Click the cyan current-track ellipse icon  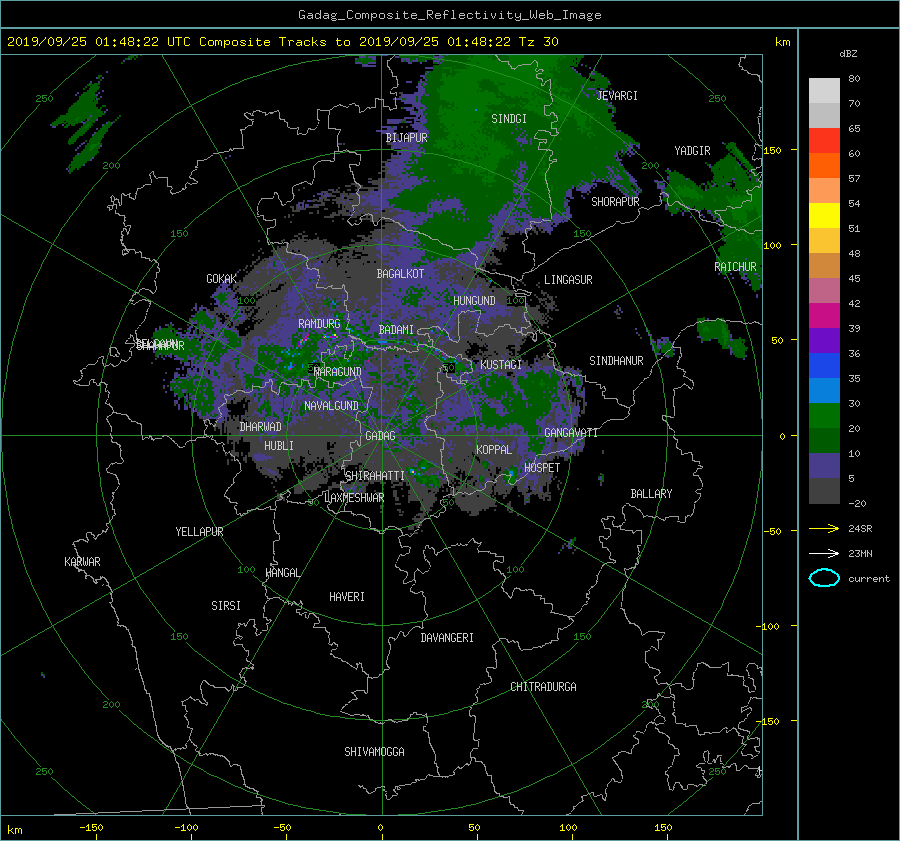pyautogui.click(x=824, y=578)
